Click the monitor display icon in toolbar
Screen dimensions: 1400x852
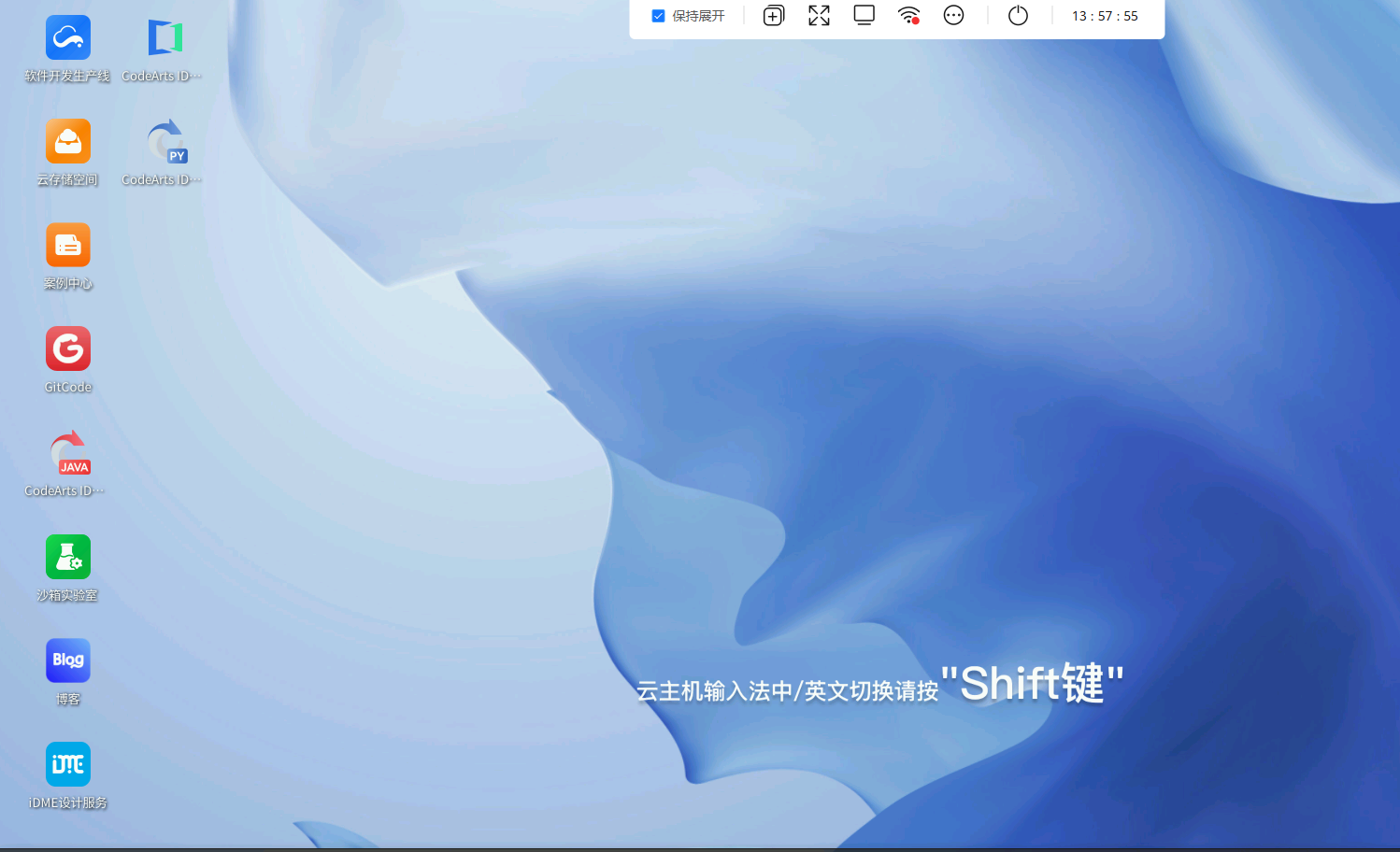pyautogui.click(x=864, y=15)
